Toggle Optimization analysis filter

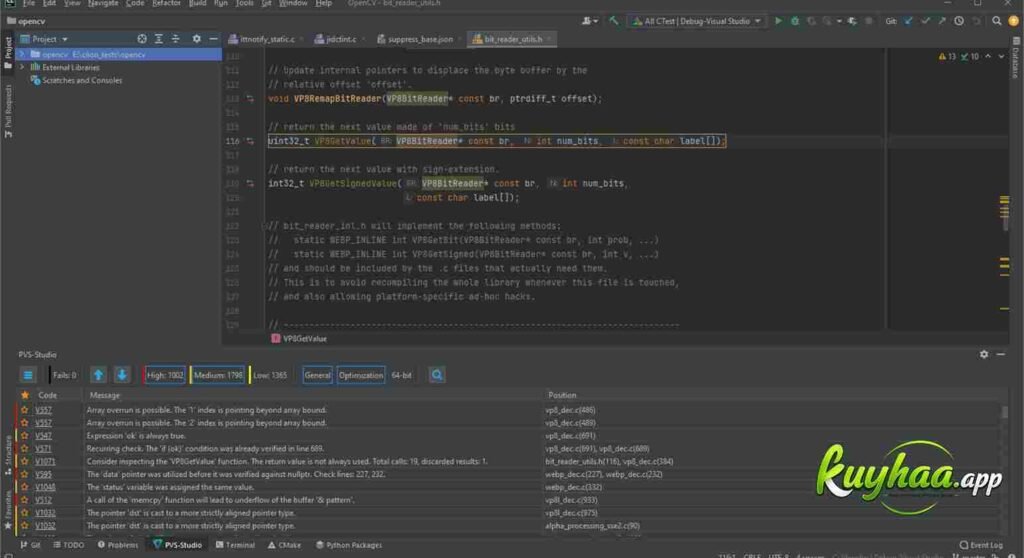(x=360, y=375)
